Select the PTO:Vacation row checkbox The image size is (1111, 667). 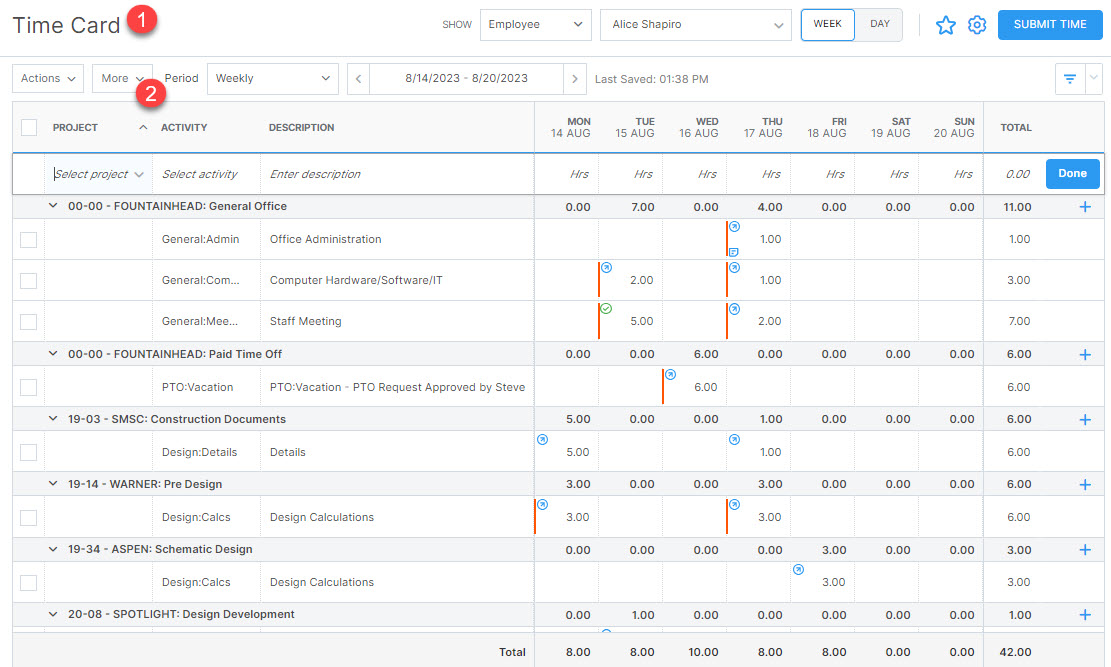click(x=28, y=387)
